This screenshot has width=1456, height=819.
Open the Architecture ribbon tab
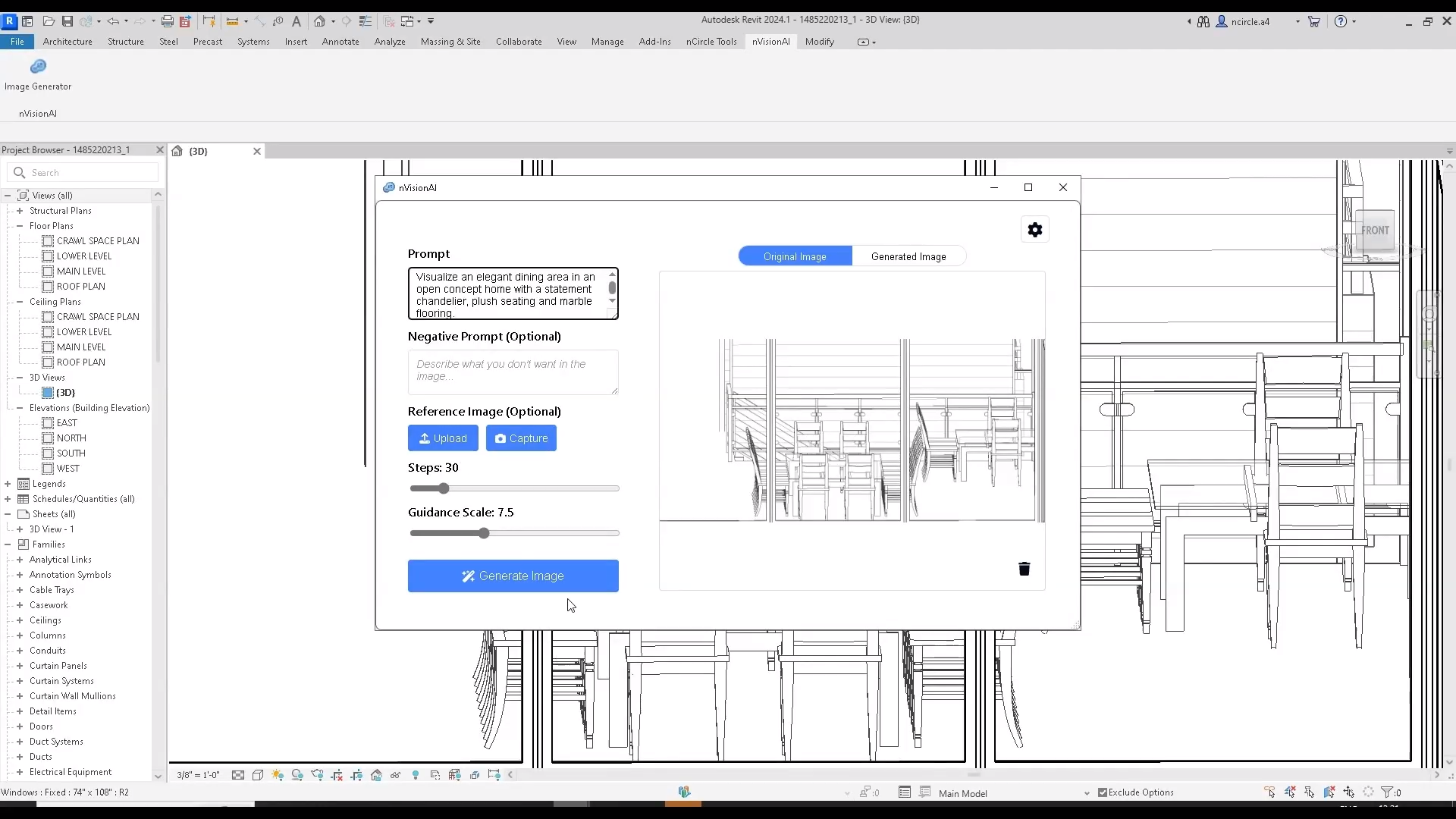click(x=67, y=42)
